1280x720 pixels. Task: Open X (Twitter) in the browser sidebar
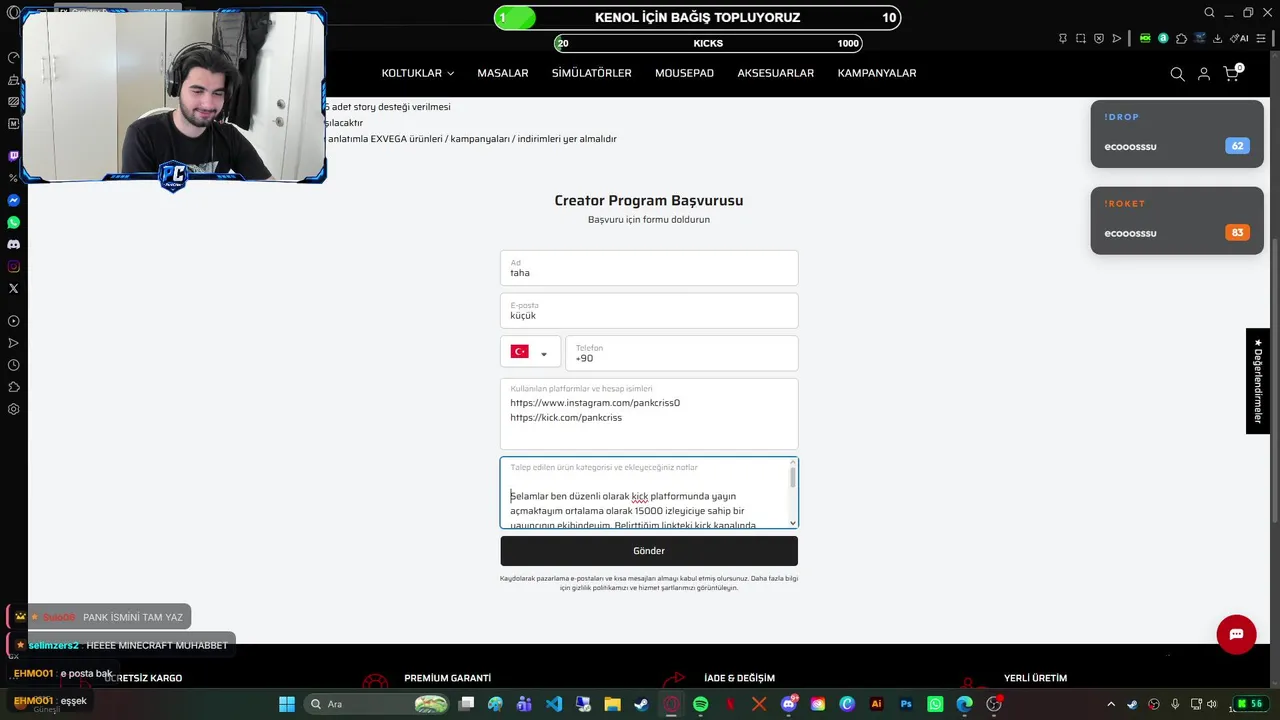click(14, 288)
